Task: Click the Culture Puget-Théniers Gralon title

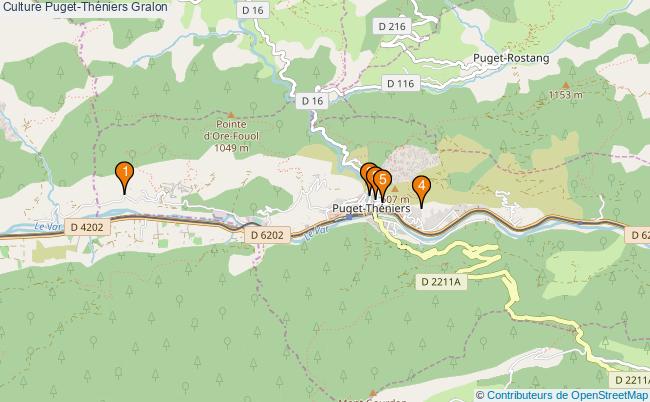Action: tap(85, 7)
